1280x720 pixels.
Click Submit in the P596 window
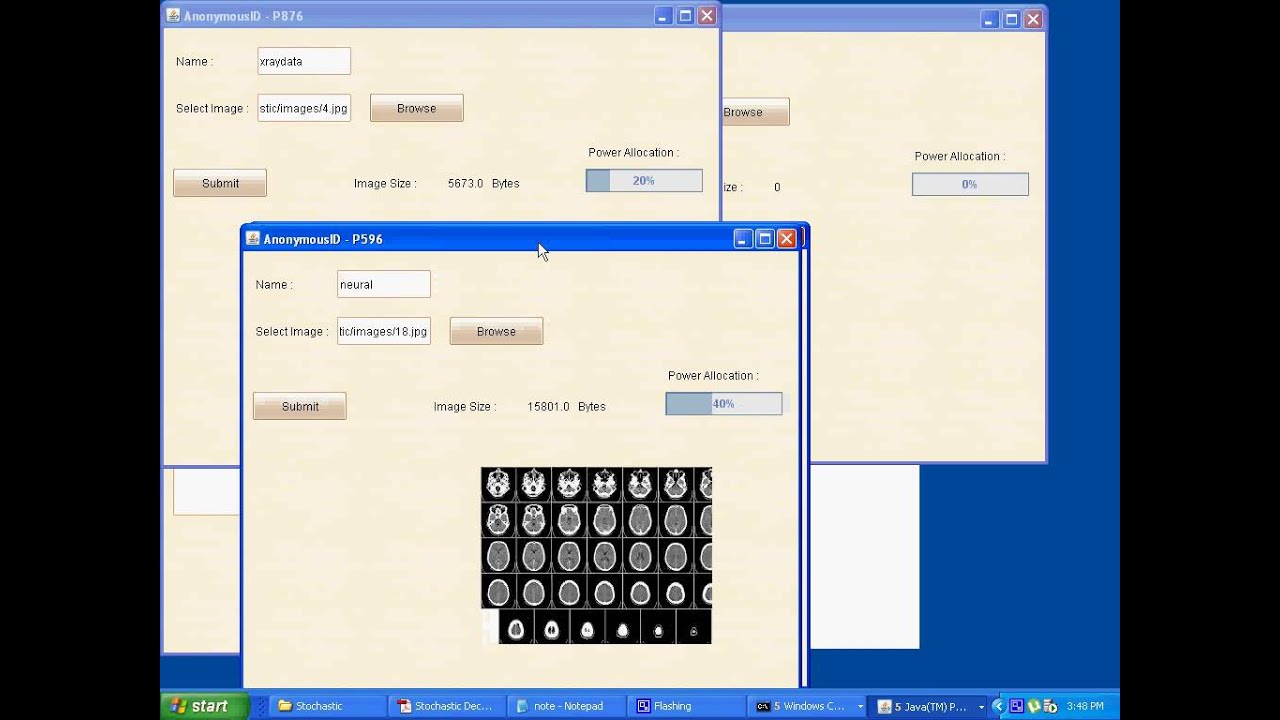pyautogui.click(x=300, y=406)
